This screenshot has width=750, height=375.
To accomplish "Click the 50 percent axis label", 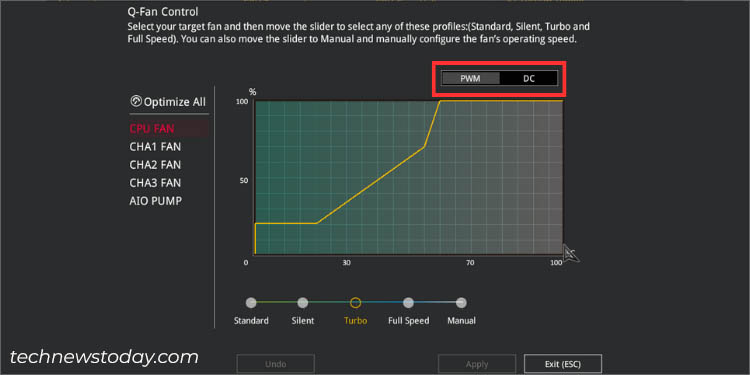I will (x=244, y=181).
